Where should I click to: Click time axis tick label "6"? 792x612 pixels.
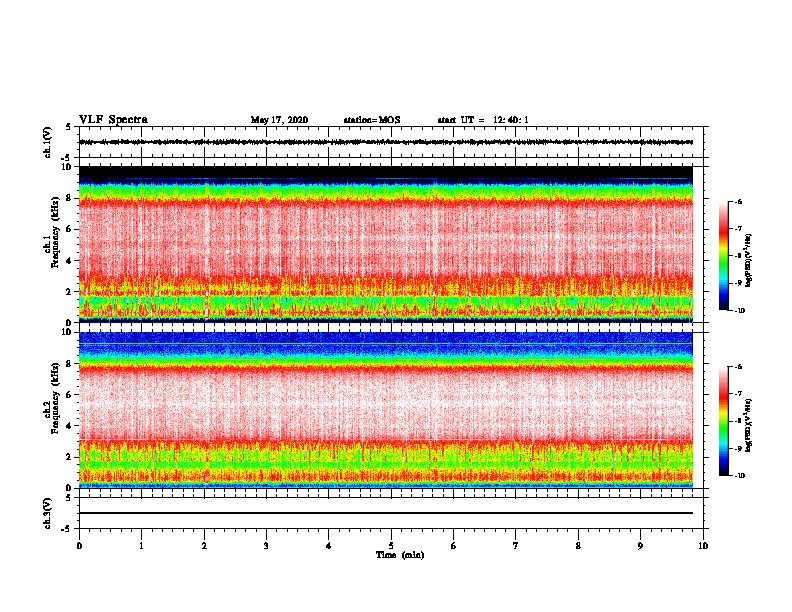tap(454, 546)
